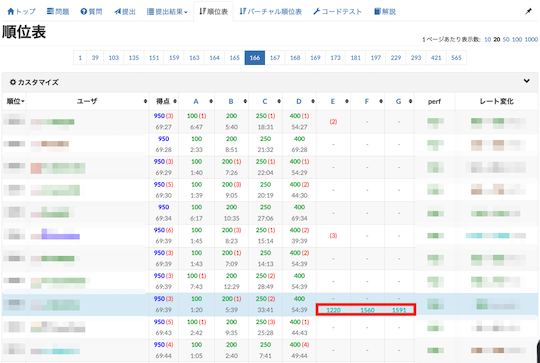Image resolution: width=540 pixels, height=363 pixels.
Task: Pin the navigation bar with the pushpin icon
Action: click(528, 12)
